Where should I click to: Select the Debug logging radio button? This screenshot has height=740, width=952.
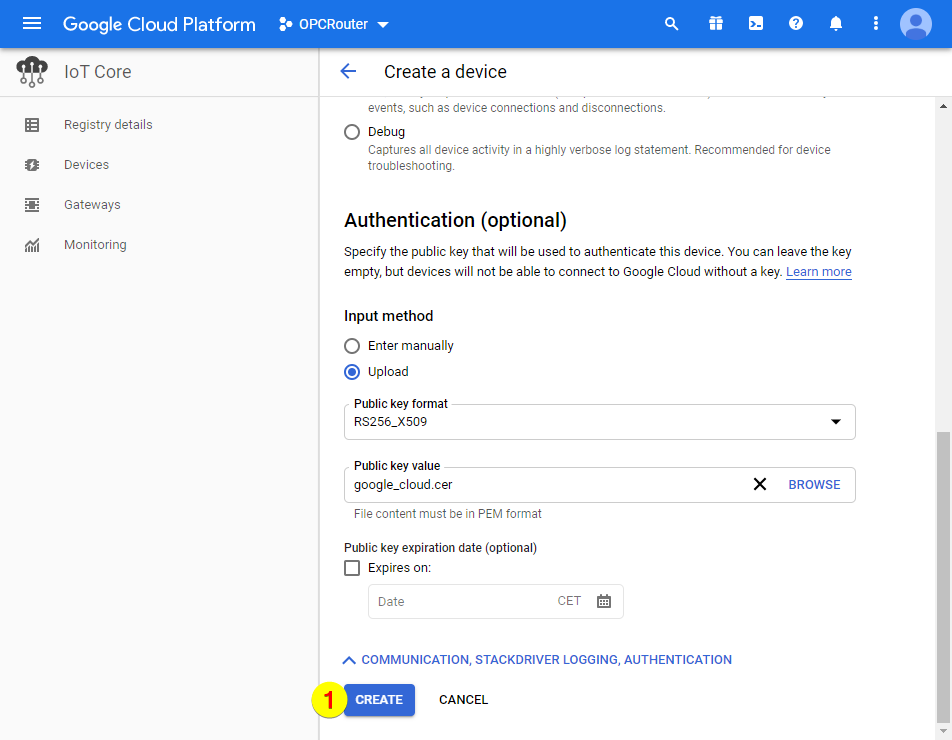pos(351,131)
